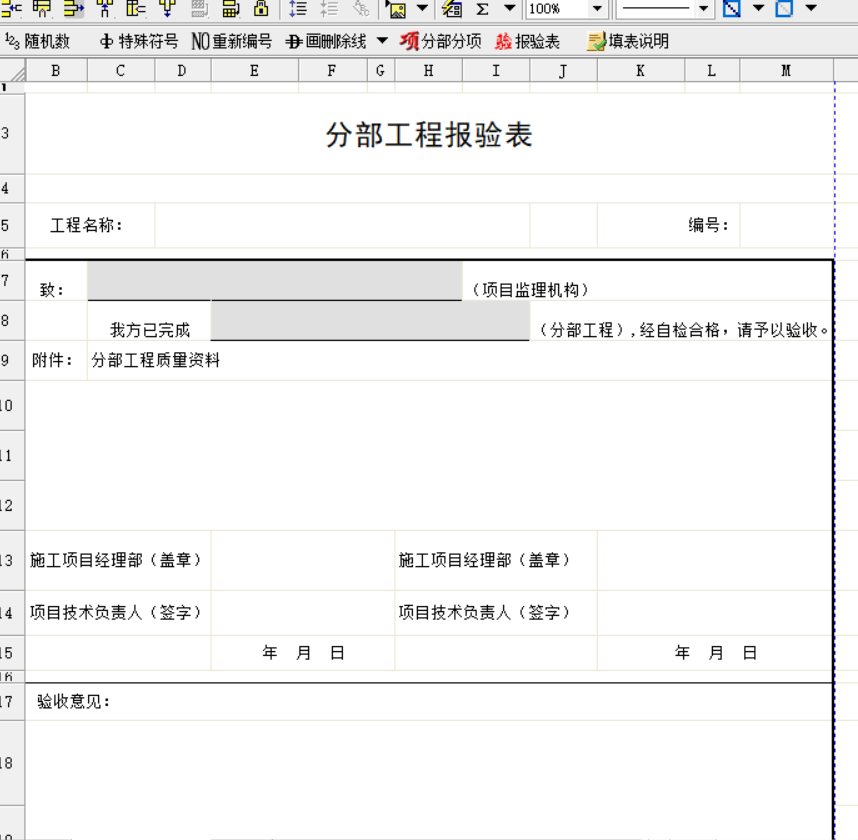
Task: Apply 画删除线 strikethrough tool
Action: 326,42
